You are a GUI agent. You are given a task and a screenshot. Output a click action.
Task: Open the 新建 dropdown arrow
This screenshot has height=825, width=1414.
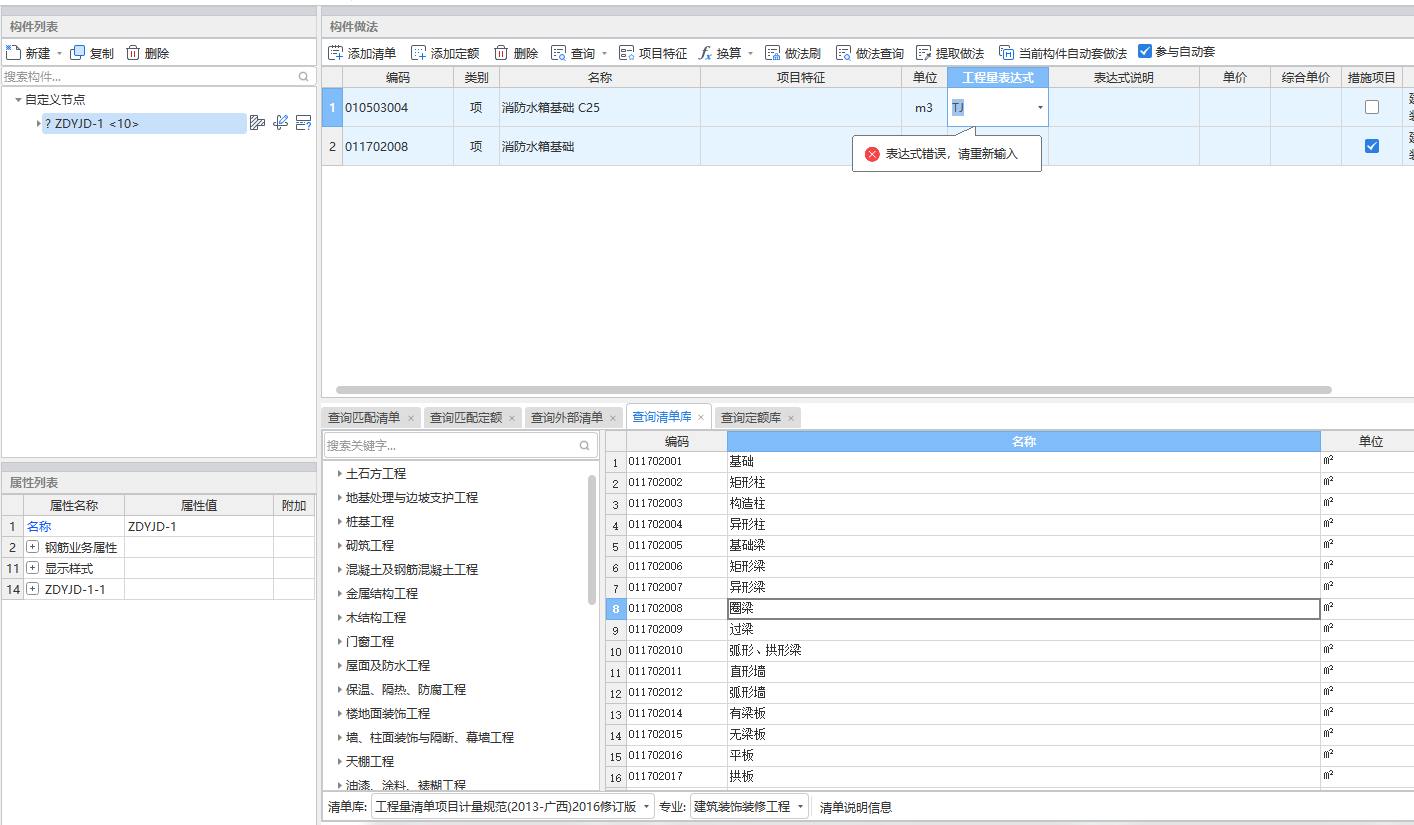click(59, 54)
